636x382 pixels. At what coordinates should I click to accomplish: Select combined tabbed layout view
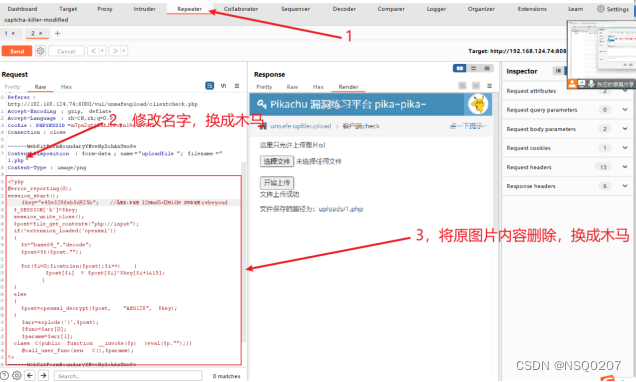click(487, 68)
